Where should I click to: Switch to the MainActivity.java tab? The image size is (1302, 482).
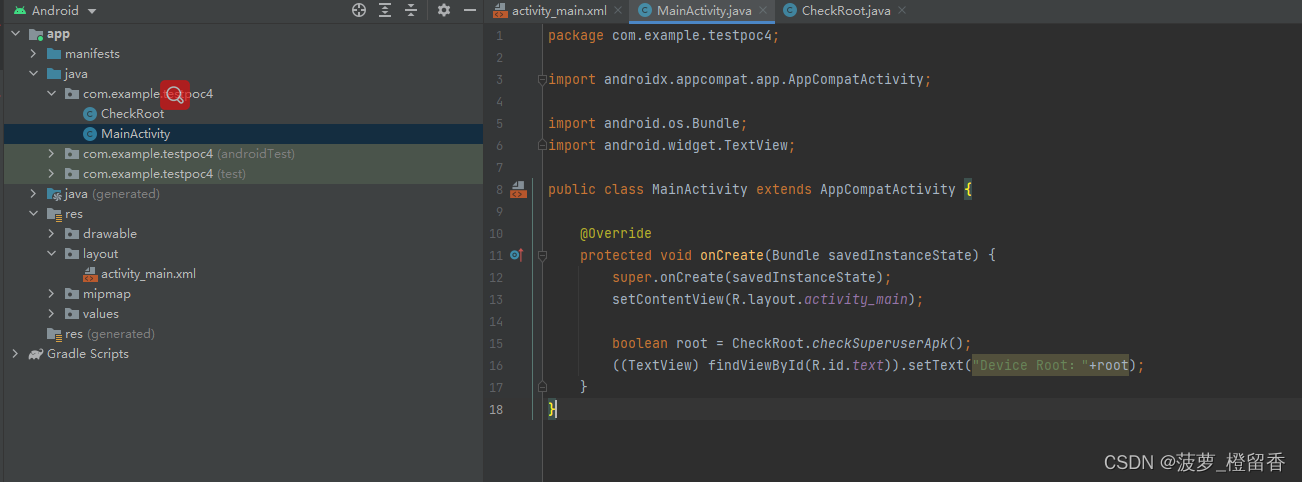point(704,11)
